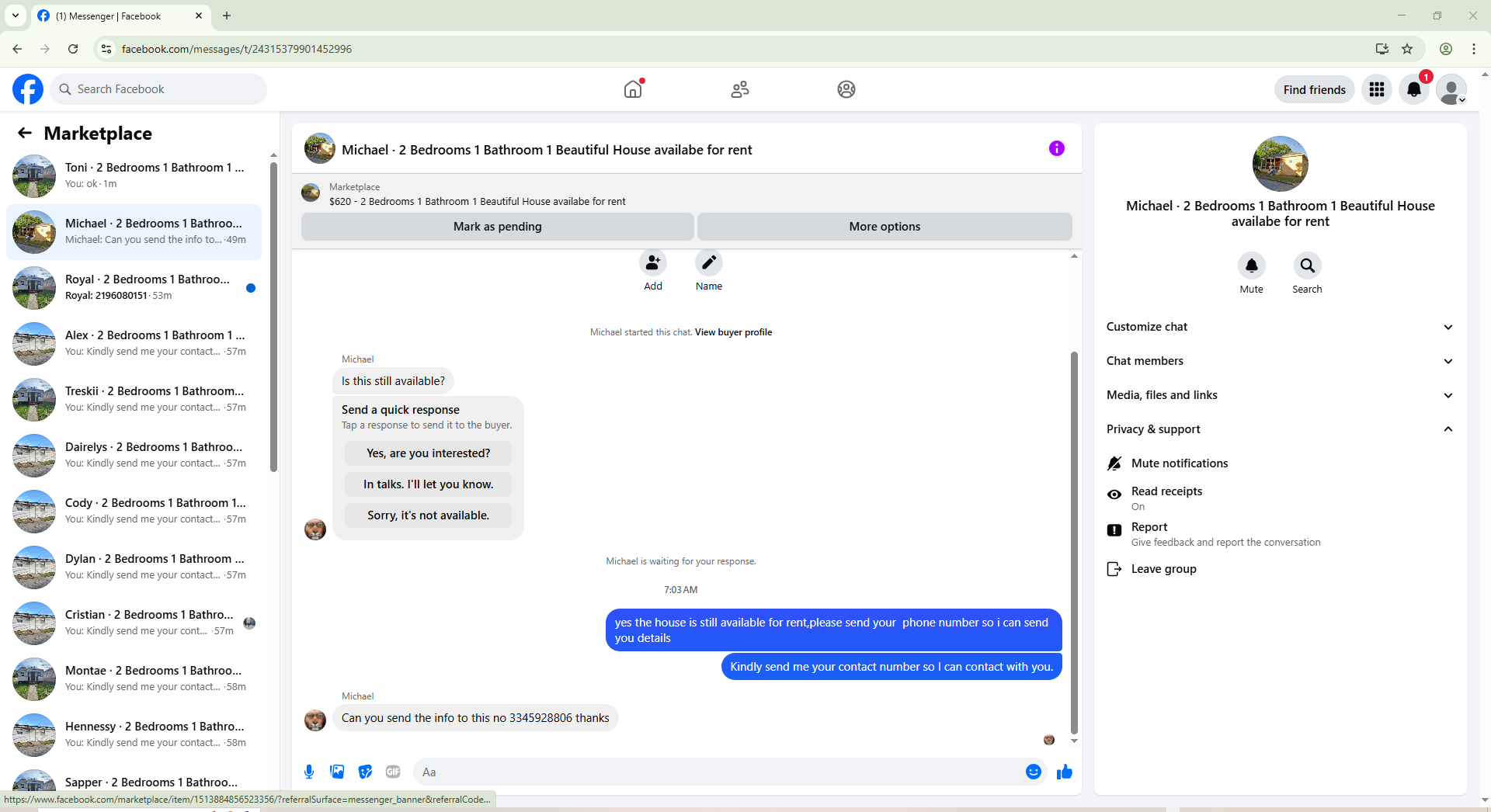Open the Friends icon in top navigation
The height and width of the screenshot is (812, 1491).
(740, 89)
